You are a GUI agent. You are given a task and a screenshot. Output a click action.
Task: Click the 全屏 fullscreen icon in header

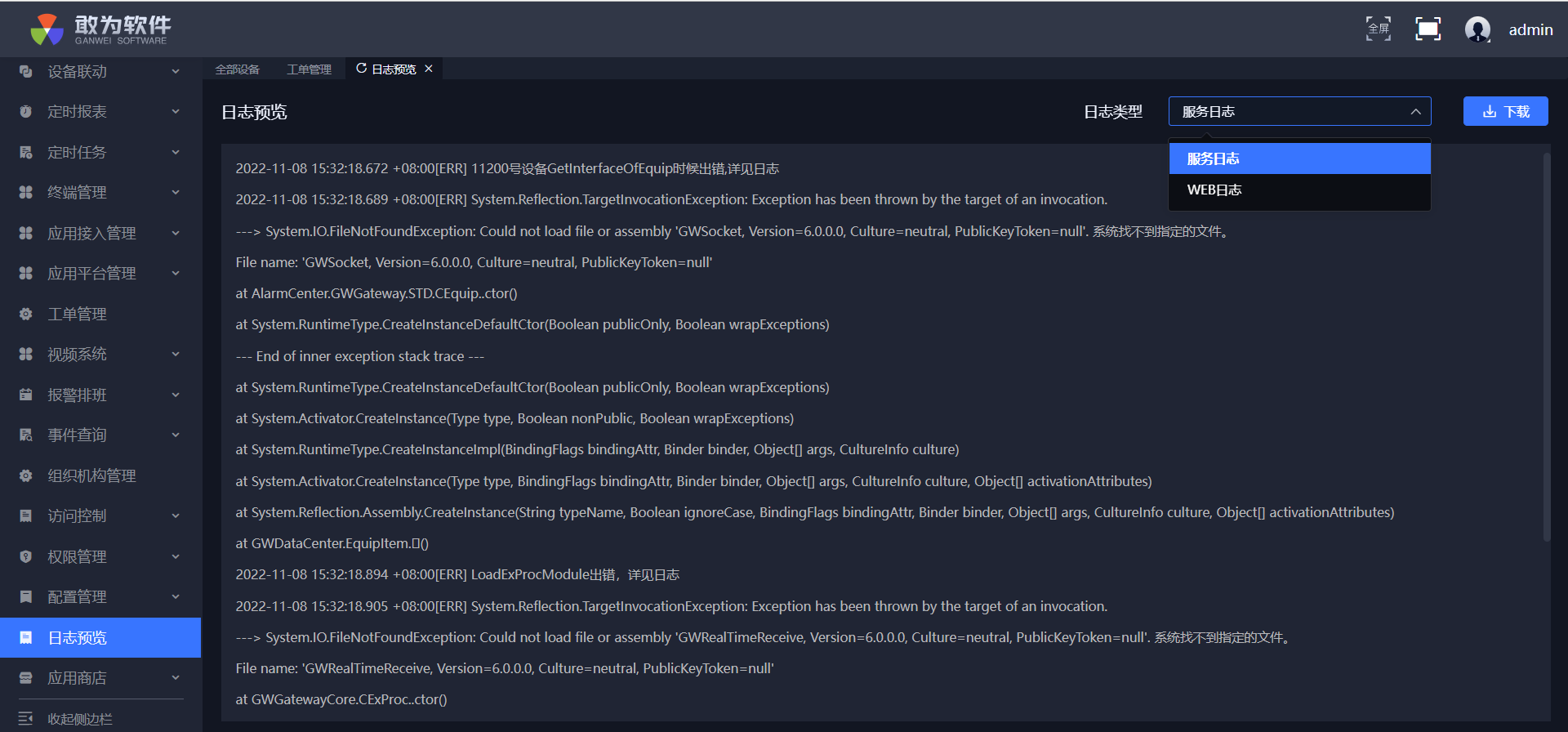(1379, 29)
